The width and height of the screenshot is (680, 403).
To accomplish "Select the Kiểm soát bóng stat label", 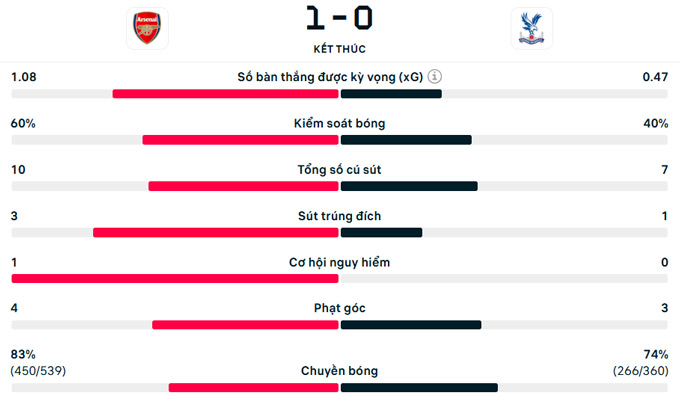I will coord(340,123).
